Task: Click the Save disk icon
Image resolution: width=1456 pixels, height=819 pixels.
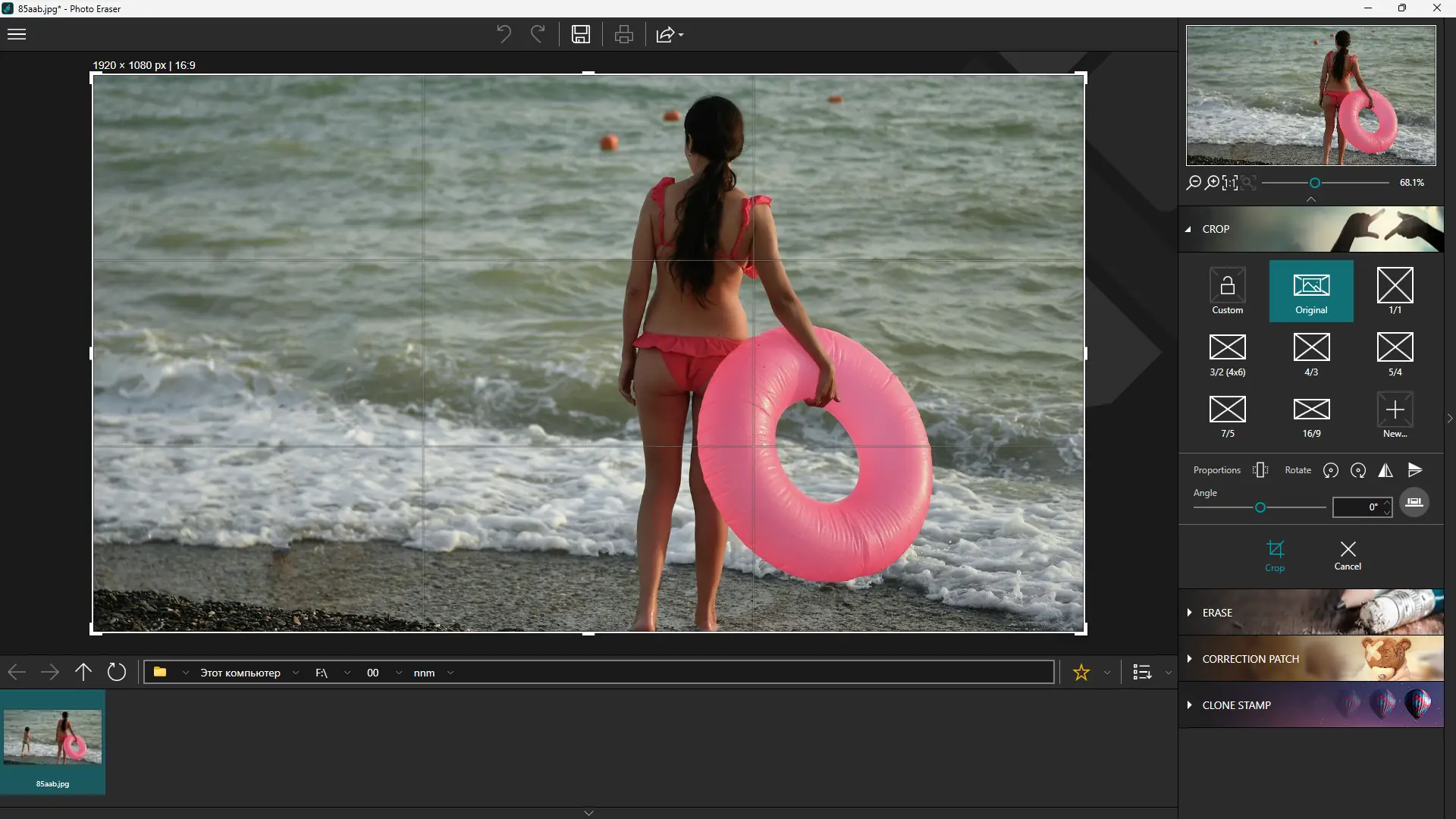Action: click(x=581, y=34)
